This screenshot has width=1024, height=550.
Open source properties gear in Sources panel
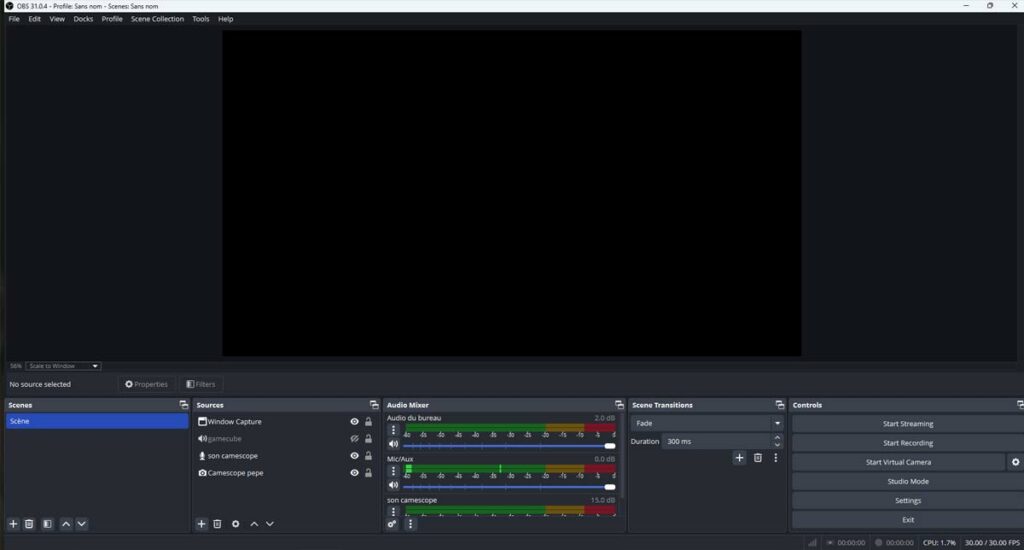pyautogui.click(x=236, y=524)
